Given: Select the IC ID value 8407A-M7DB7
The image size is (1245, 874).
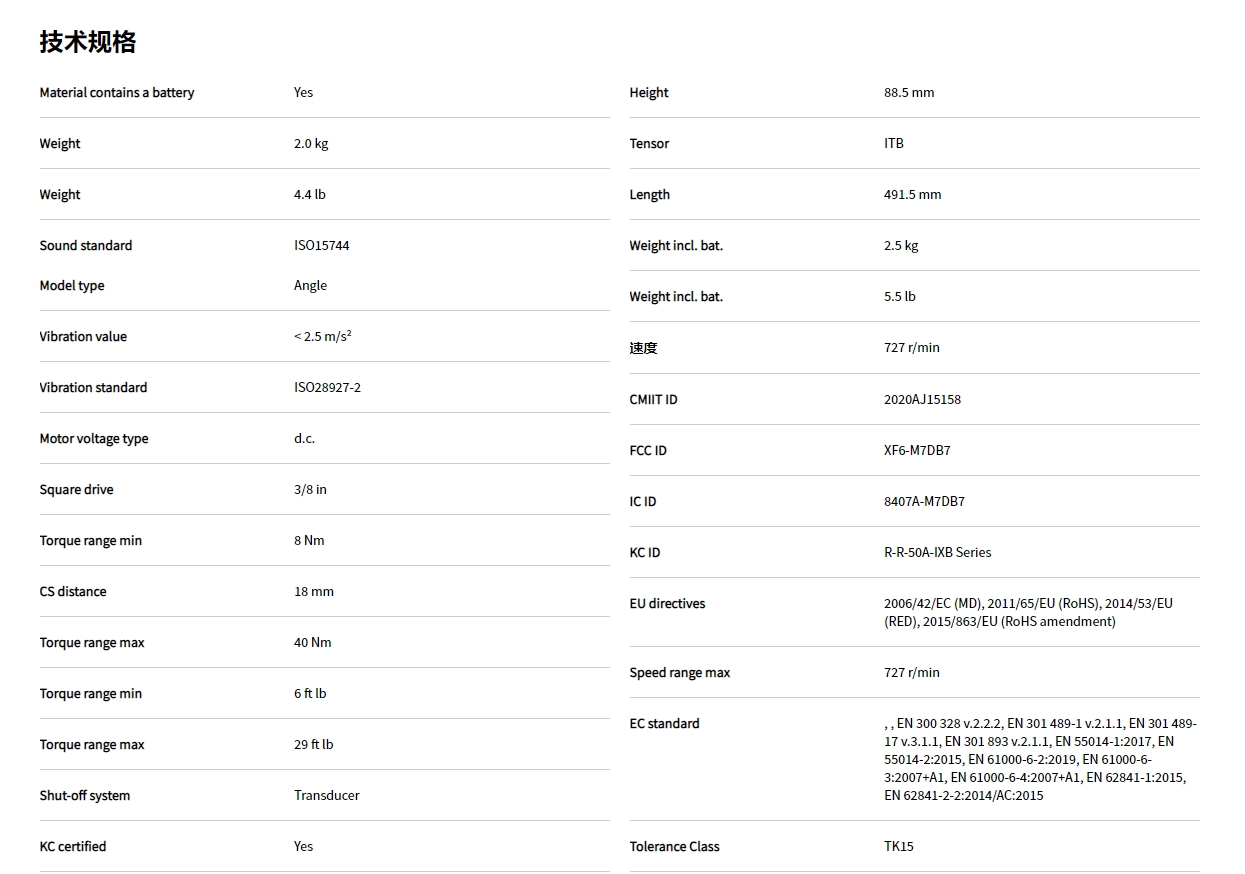Looking at the screenshot, I should [x=924, y=501].
